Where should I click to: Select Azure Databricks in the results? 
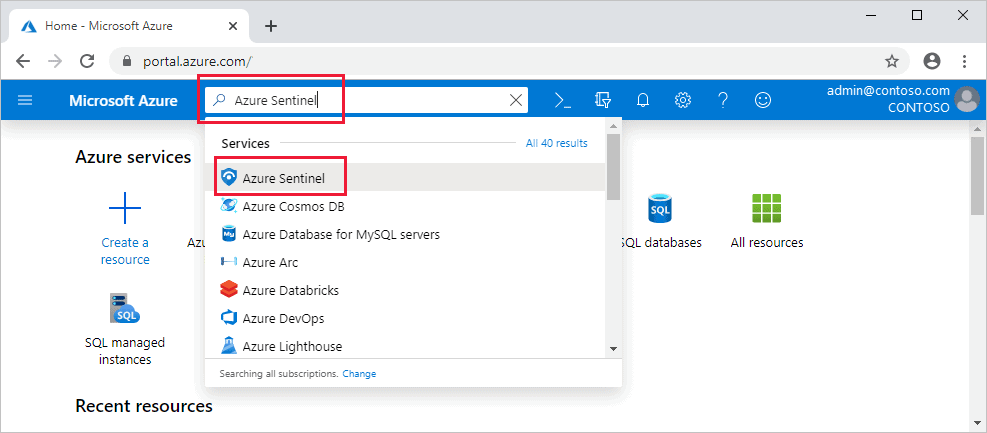290,290
